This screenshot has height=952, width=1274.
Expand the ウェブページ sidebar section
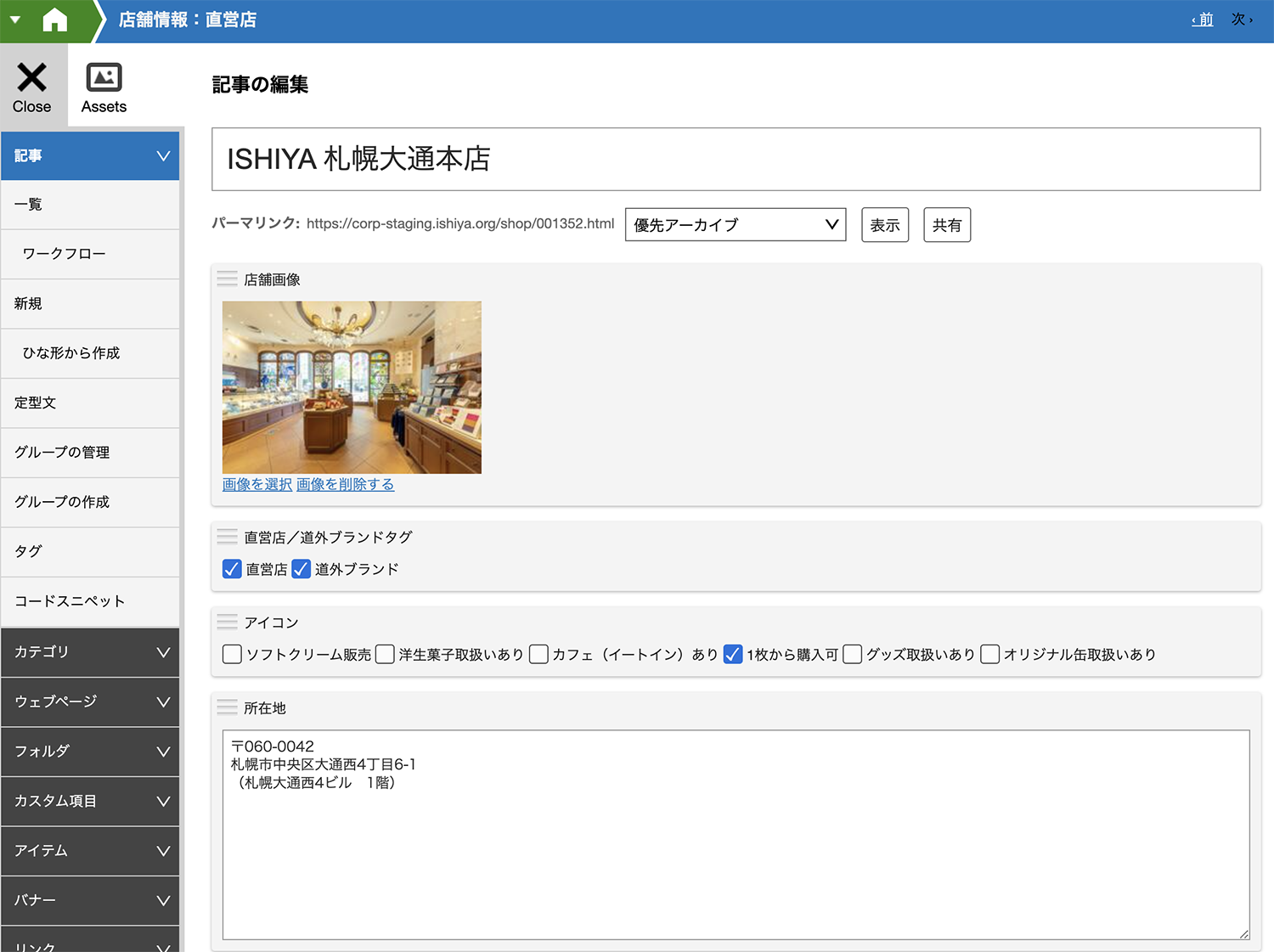click(x=90, y=701)
